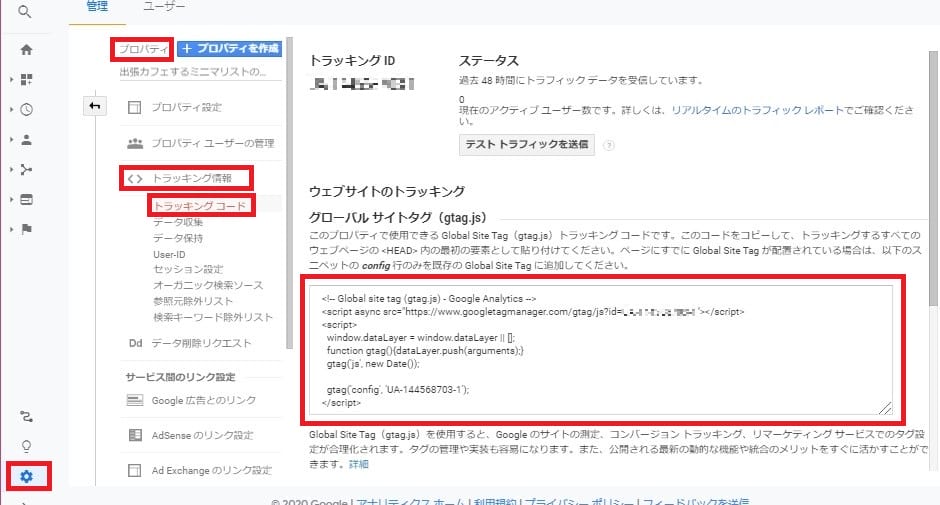Image resolution: width=940 pixels, height=505 pixels.
Task: Click テスト トラフィックを送信 button
Action: (527, 145)
